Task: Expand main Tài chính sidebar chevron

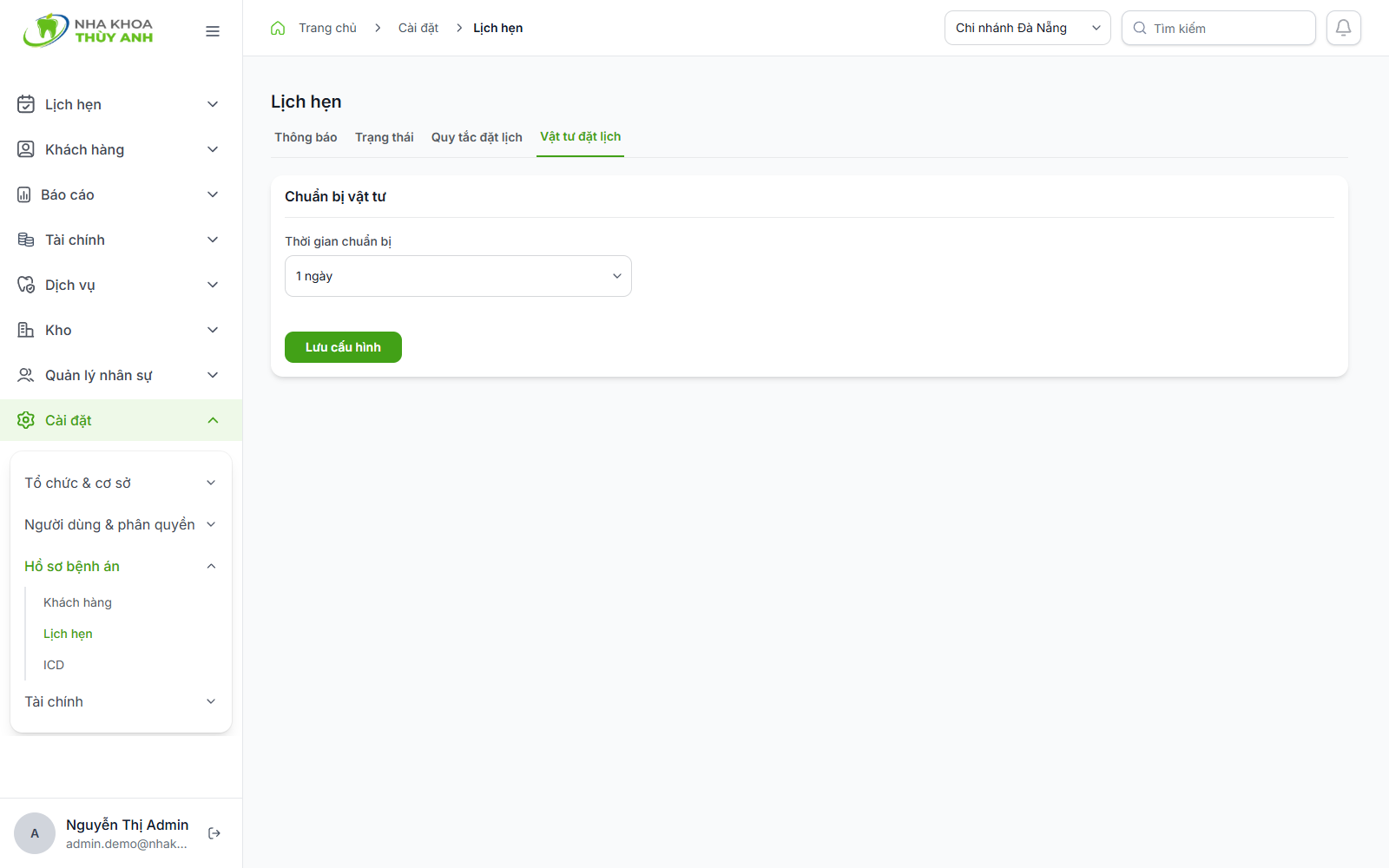Action: point(213,240)
